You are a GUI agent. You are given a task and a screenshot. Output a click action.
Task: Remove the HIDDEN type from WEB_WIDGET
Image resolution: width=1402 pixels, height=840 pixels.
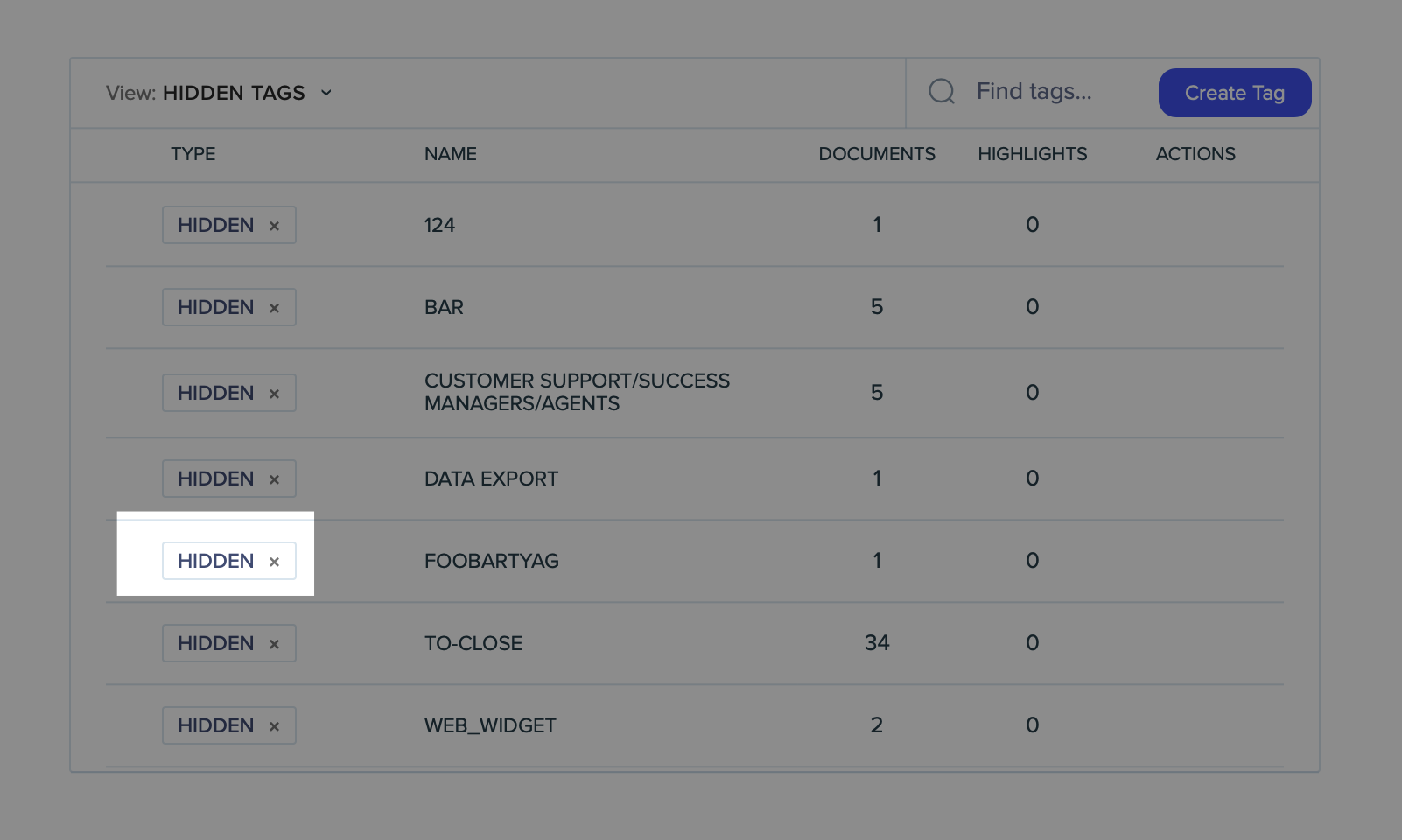point(274,726)
